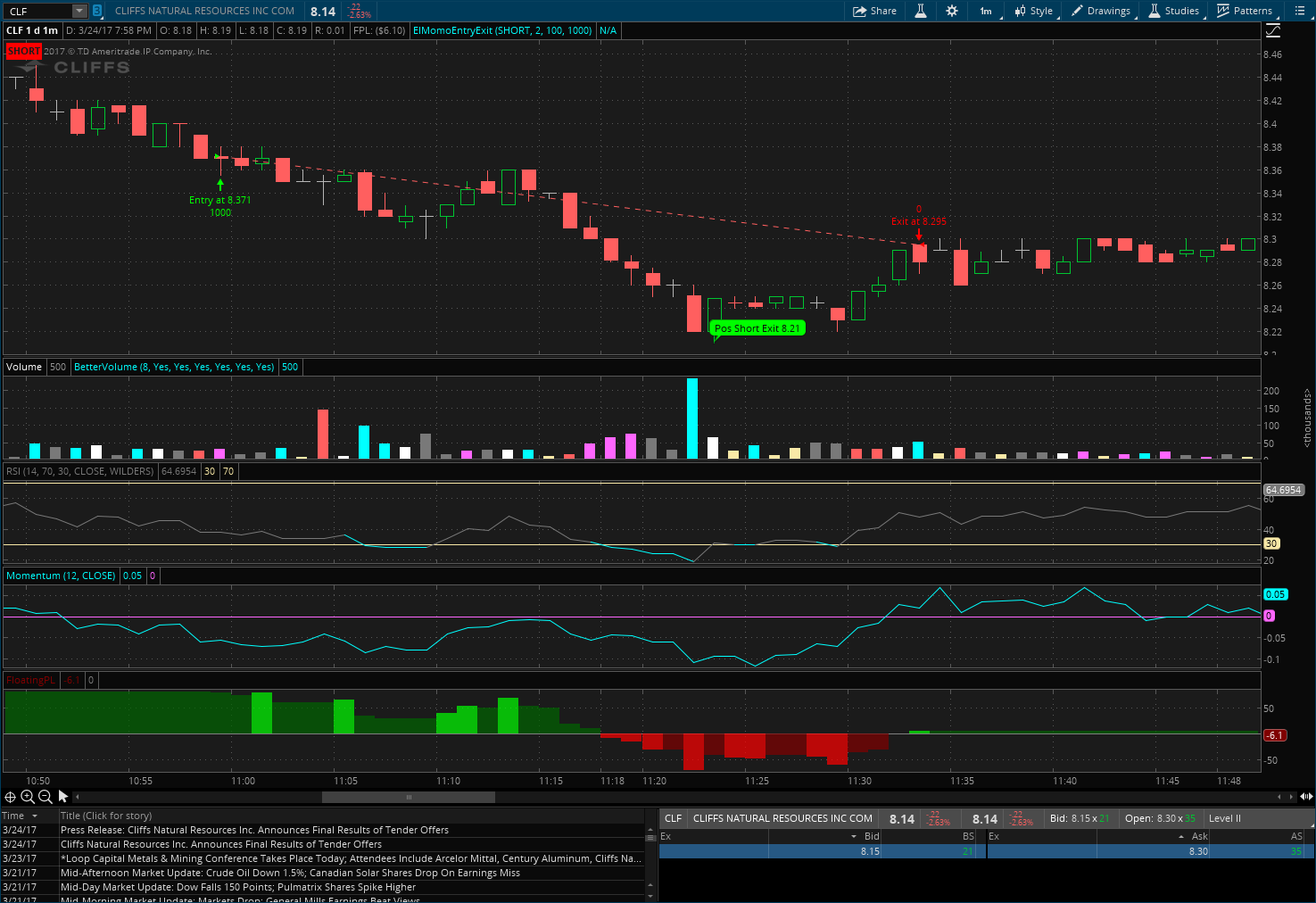Open the 1m timeframe selector
Image resolution: width=1316 pixels, height=903 pixels.
pos(987,11)
